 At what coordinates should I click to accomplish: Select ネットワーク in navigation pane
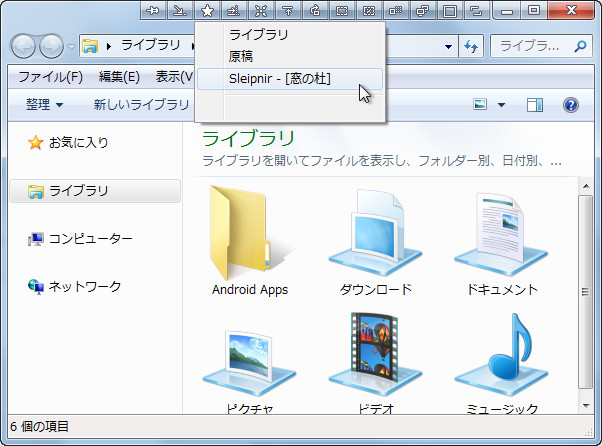(74, 286)
